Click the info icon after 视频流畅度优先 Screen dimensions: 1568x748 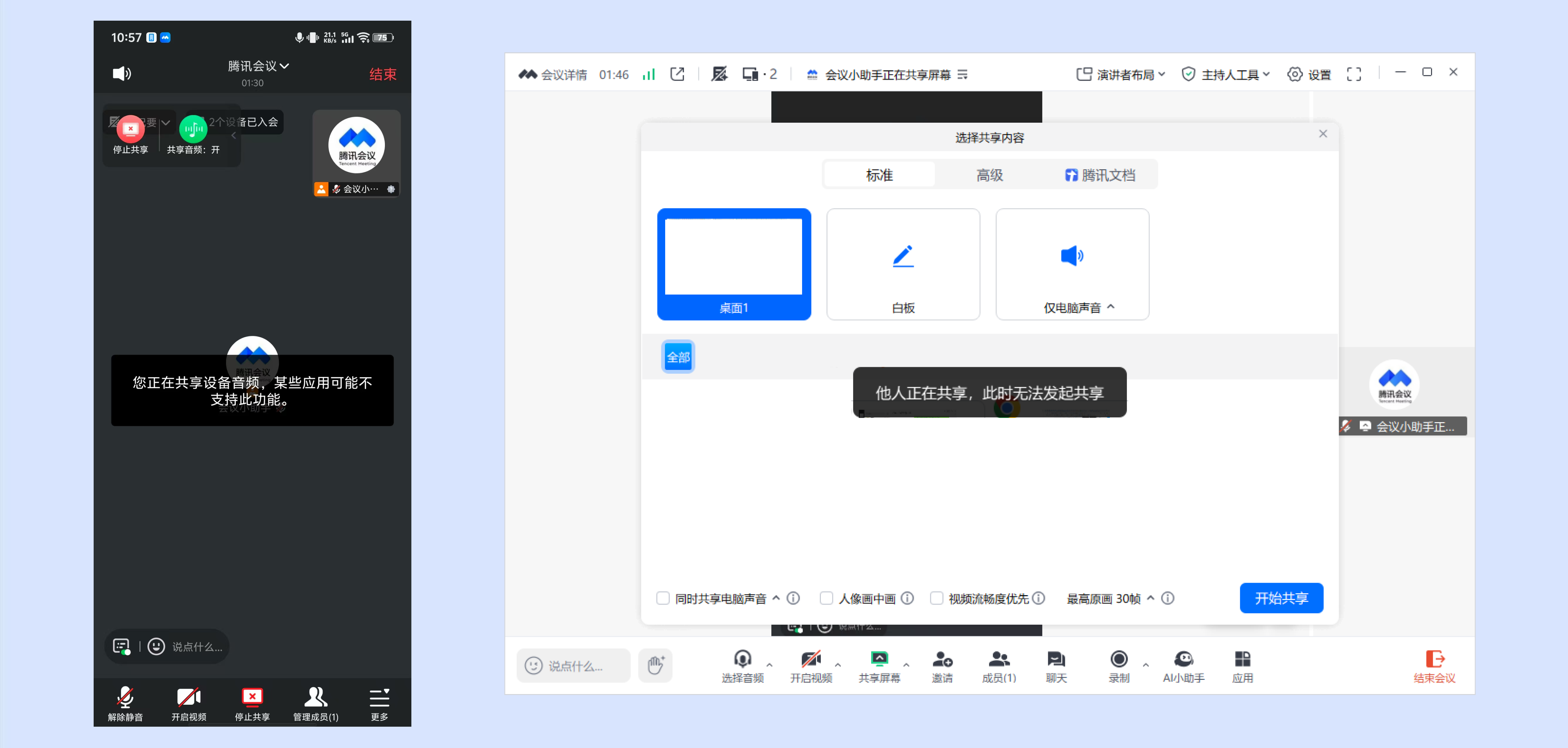pyautogui.click(x=1039, y=598)
